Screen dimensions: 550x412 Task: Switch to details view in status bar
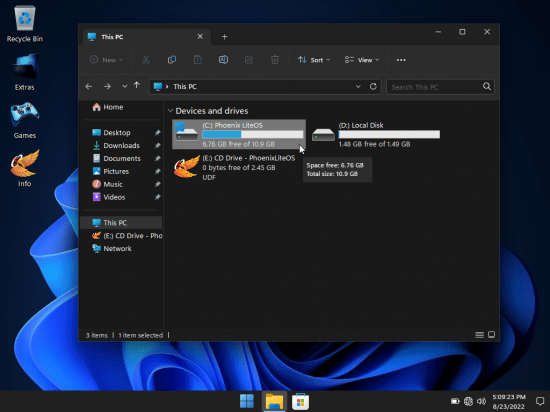(x=479, y=335)
